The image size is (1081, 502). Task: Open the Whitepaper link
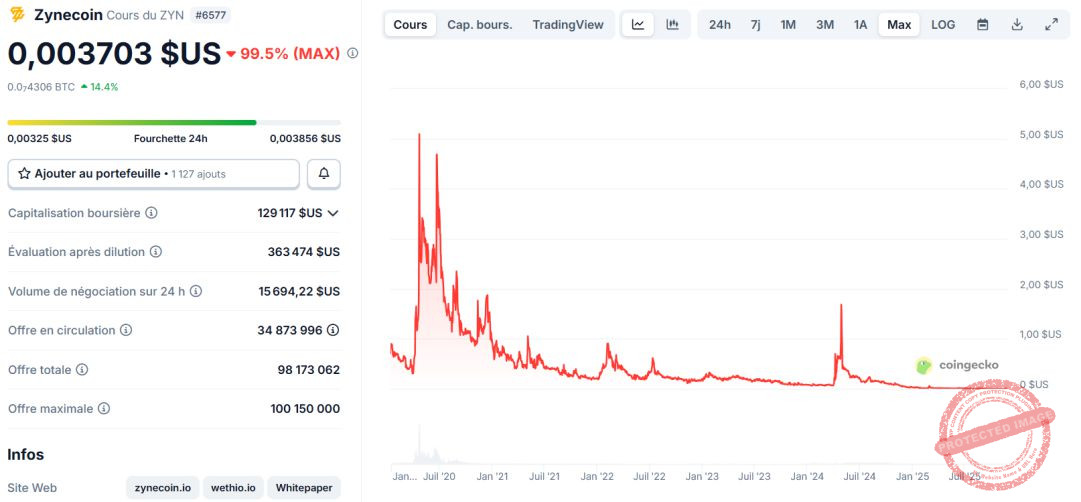[304, 488]
